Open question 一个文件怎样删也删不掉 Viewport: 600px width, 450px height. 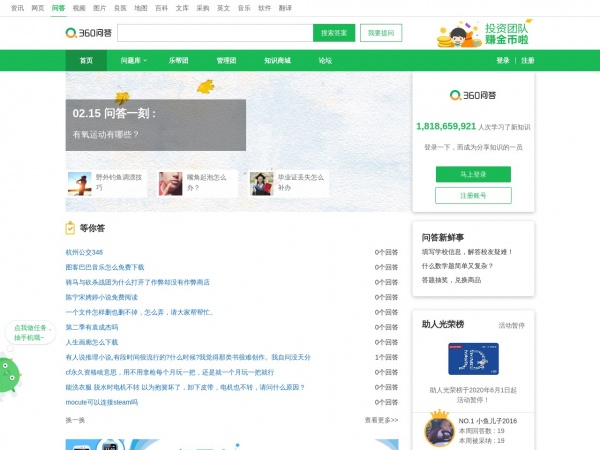click(140, 312)
